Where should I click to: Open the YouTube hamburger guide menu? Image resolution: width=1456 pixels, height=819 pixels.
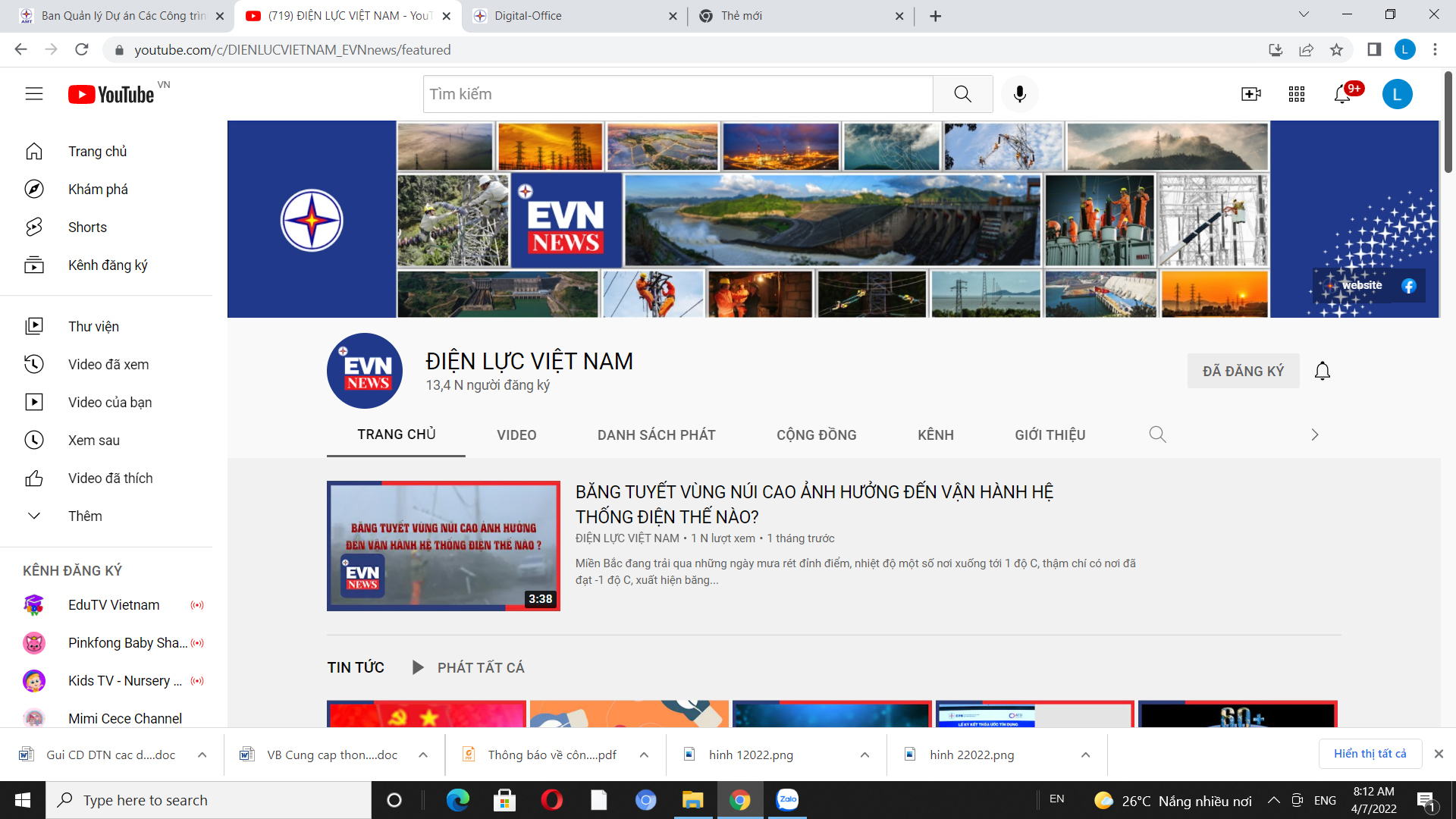pos(34,94)
